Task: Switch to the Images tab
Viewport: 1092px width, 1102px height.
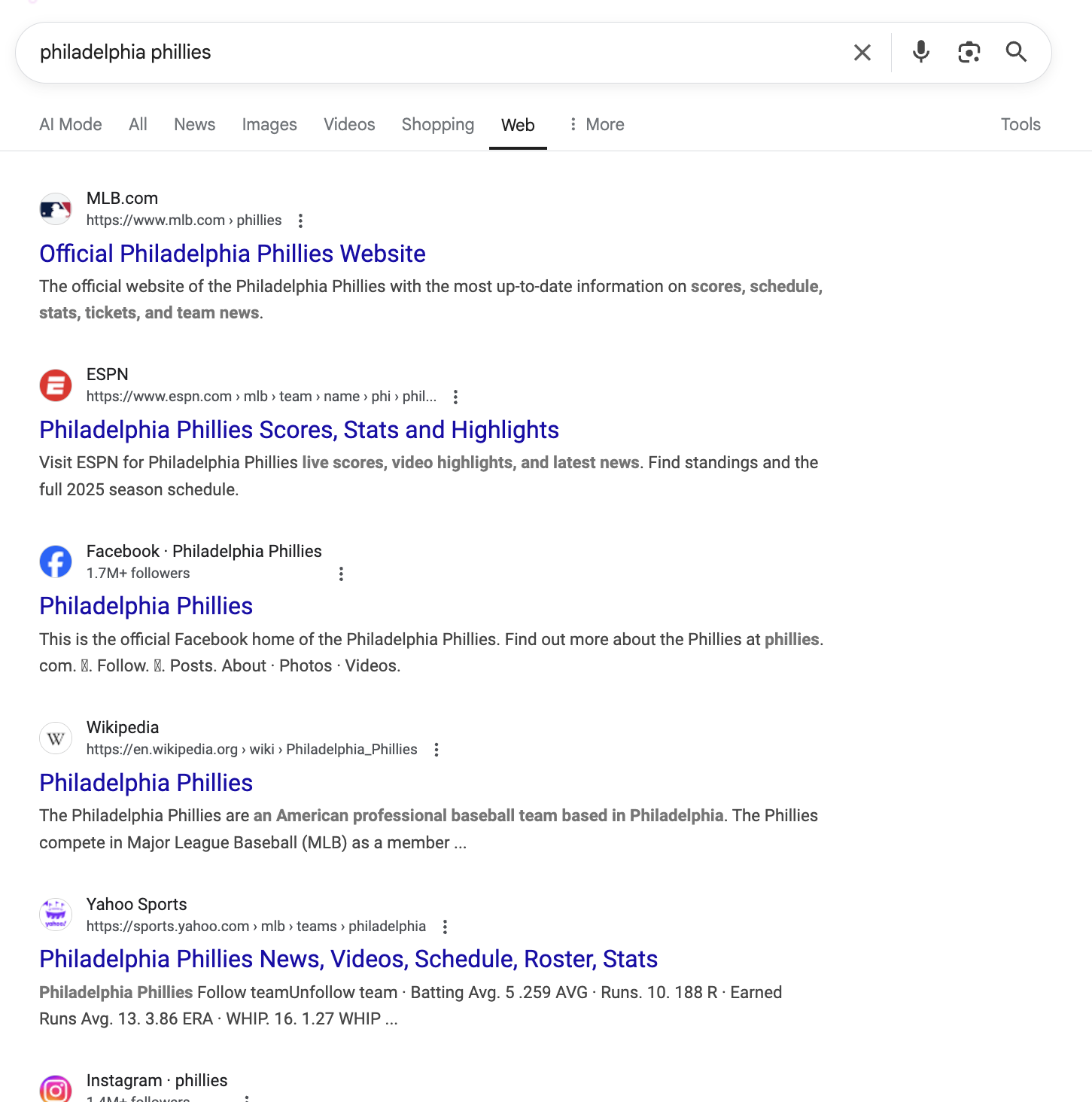Action: 269,124
